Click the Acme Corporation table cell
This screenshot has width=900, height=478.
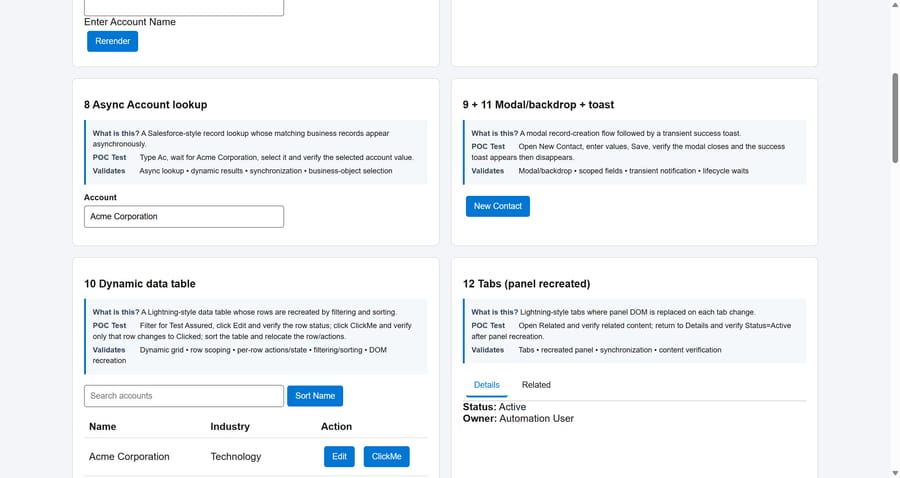[129, 457]
